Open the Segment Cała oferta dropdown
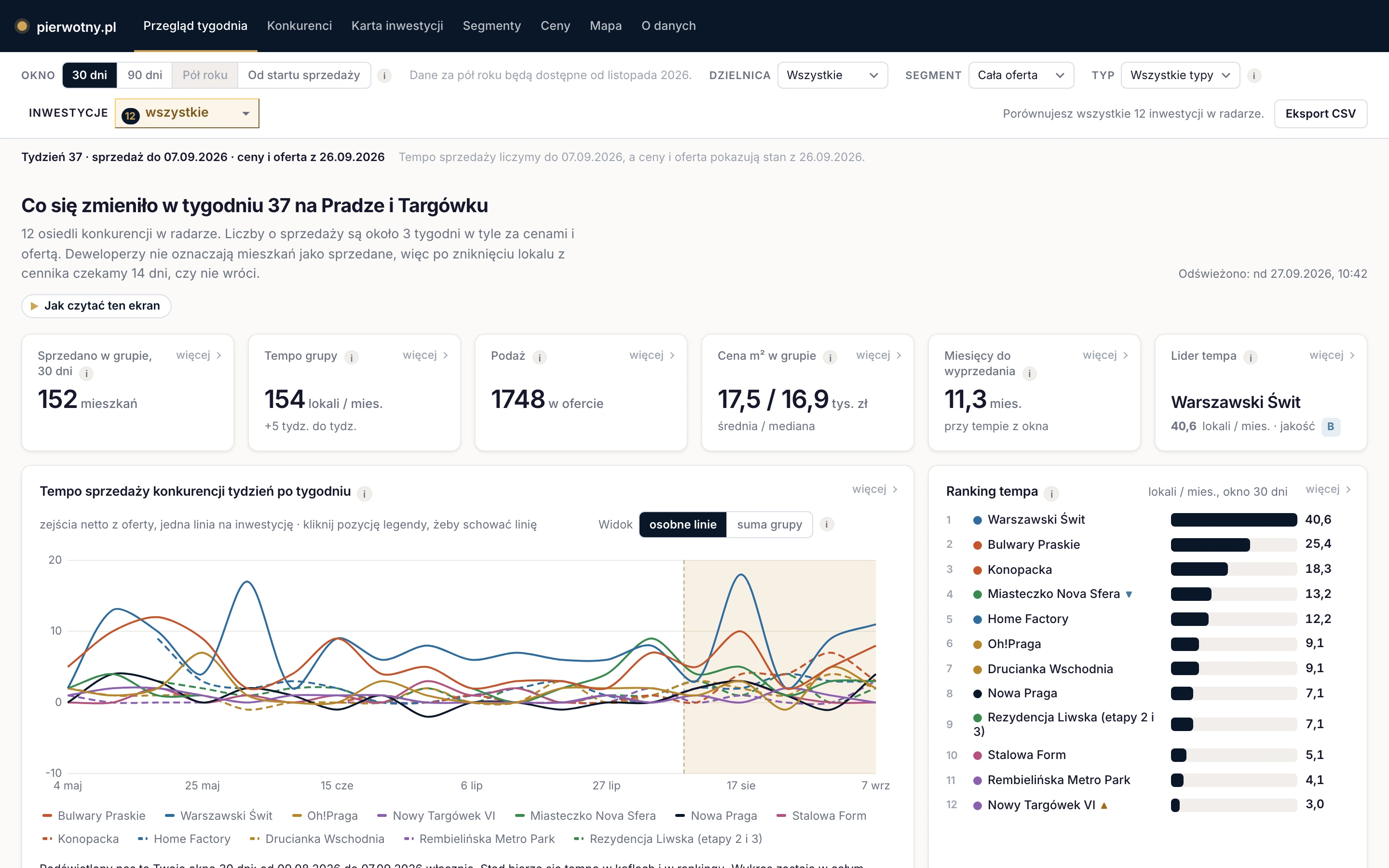The height and width of the screenshot is (868, 1389). 1021,75
